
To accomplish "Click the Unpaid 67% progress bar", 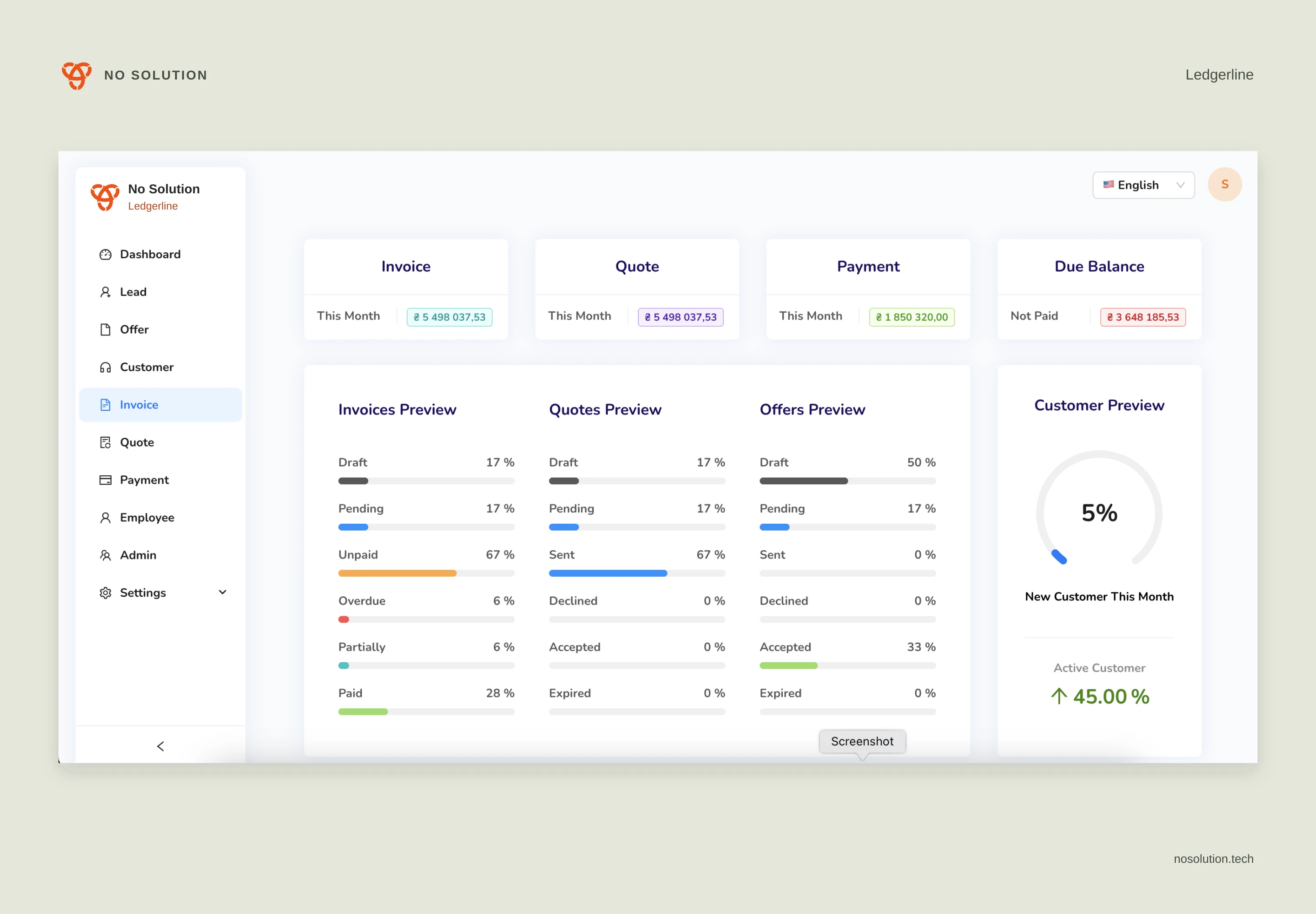I will pyautogui.click(x=426, y=573).
